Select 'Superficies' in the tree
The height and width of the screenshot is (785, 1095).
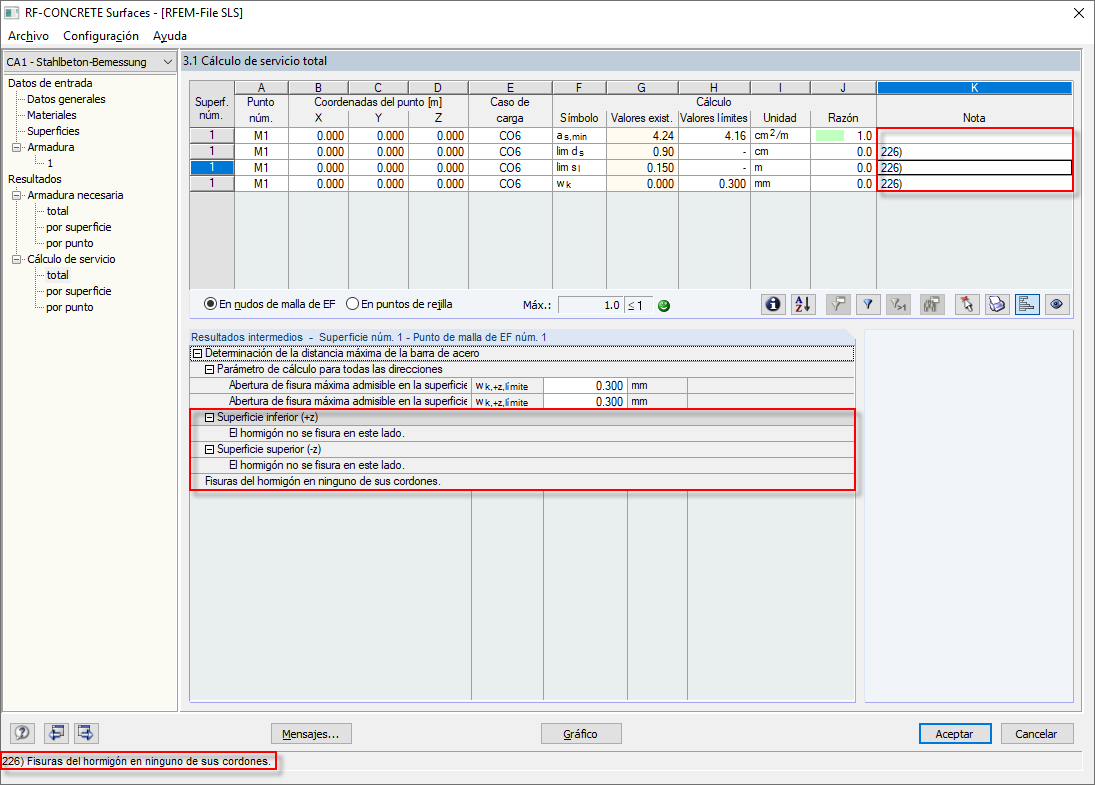[53, 131]
